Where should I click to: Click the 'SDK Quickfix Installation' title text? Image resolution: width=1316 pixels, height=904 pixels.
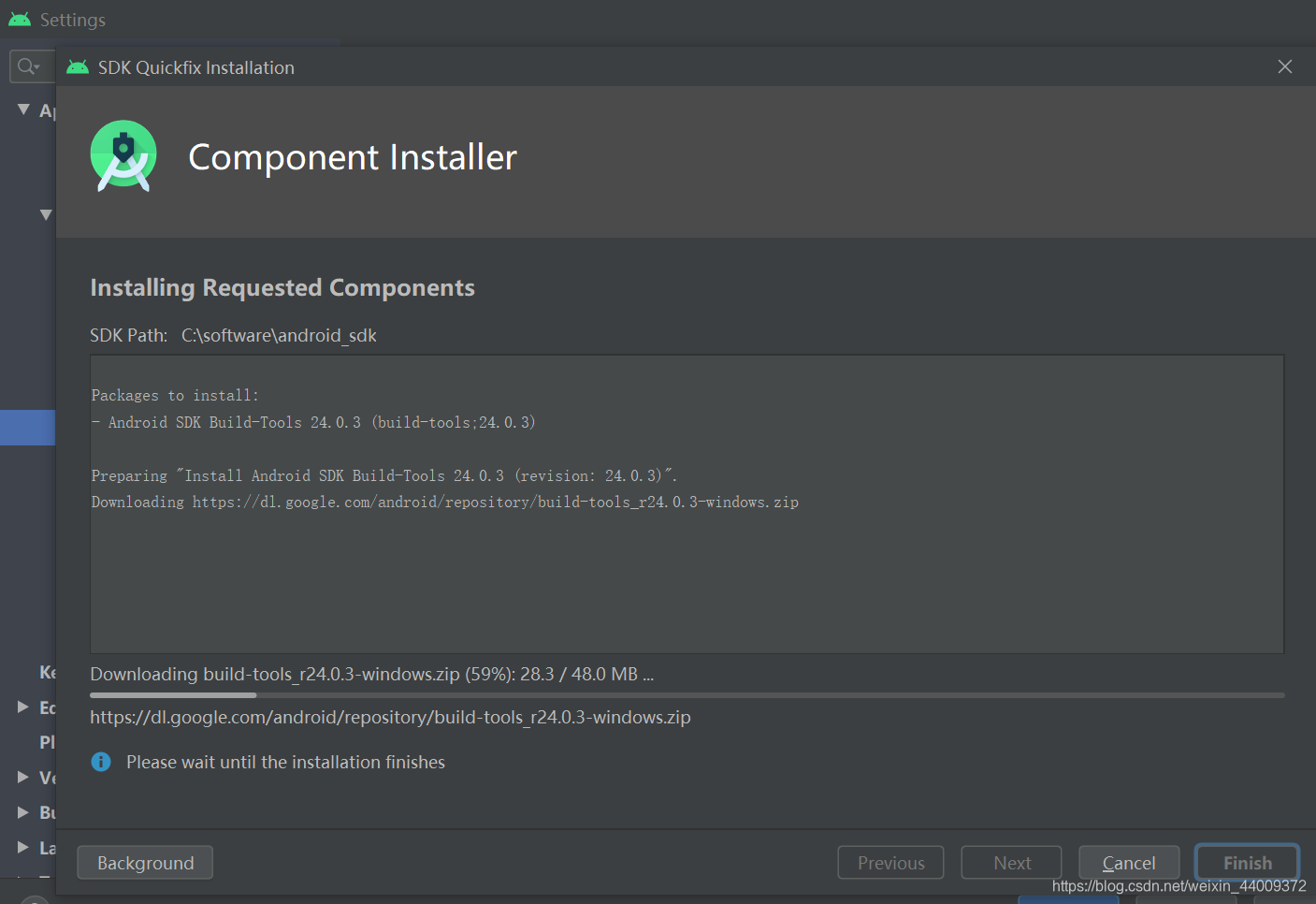tap(196, 67)
